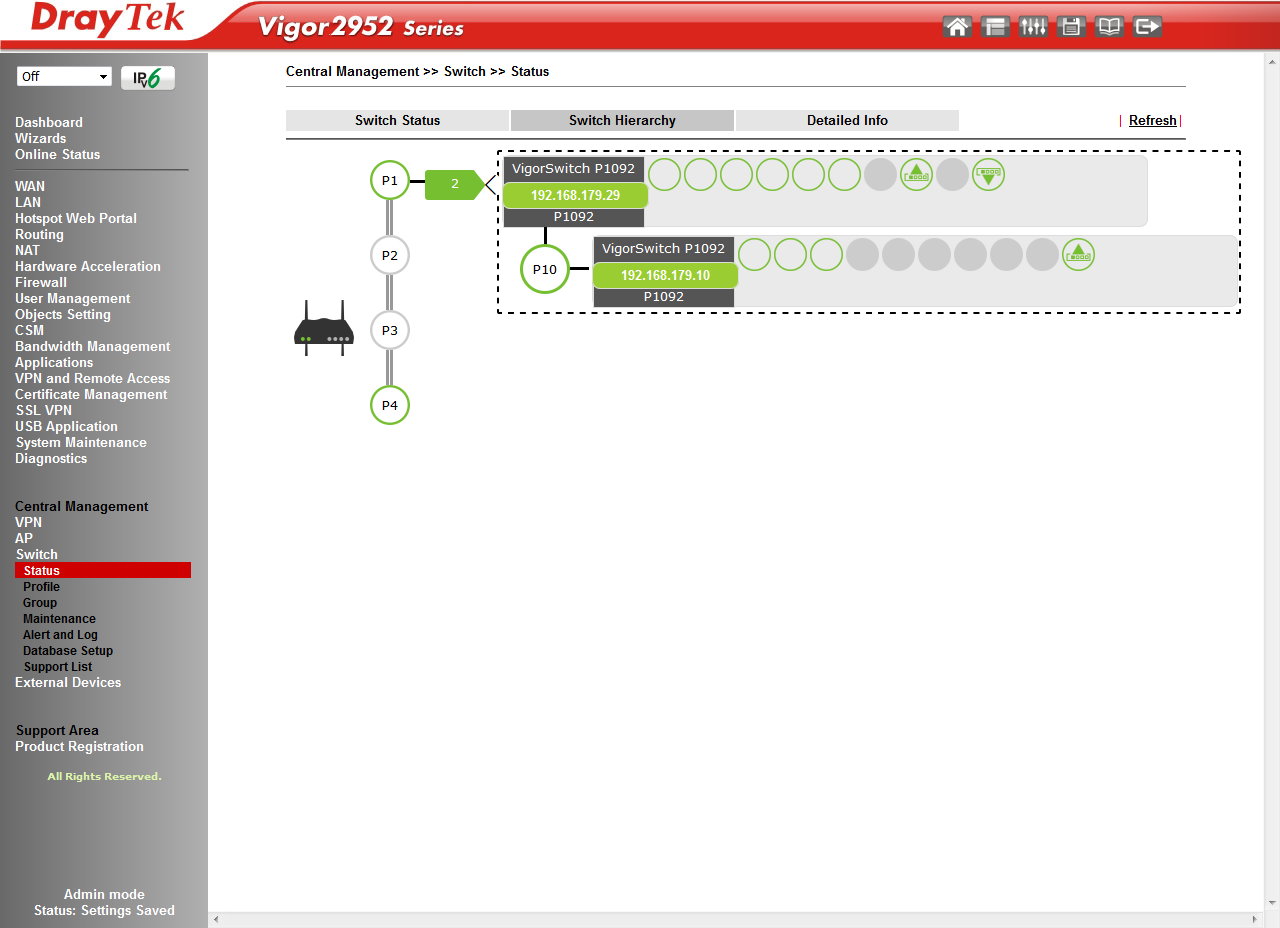This screenshot has width=1280, height=928.
Task: Open Bandwidth Management menu
Action: [x=92, y=346]
